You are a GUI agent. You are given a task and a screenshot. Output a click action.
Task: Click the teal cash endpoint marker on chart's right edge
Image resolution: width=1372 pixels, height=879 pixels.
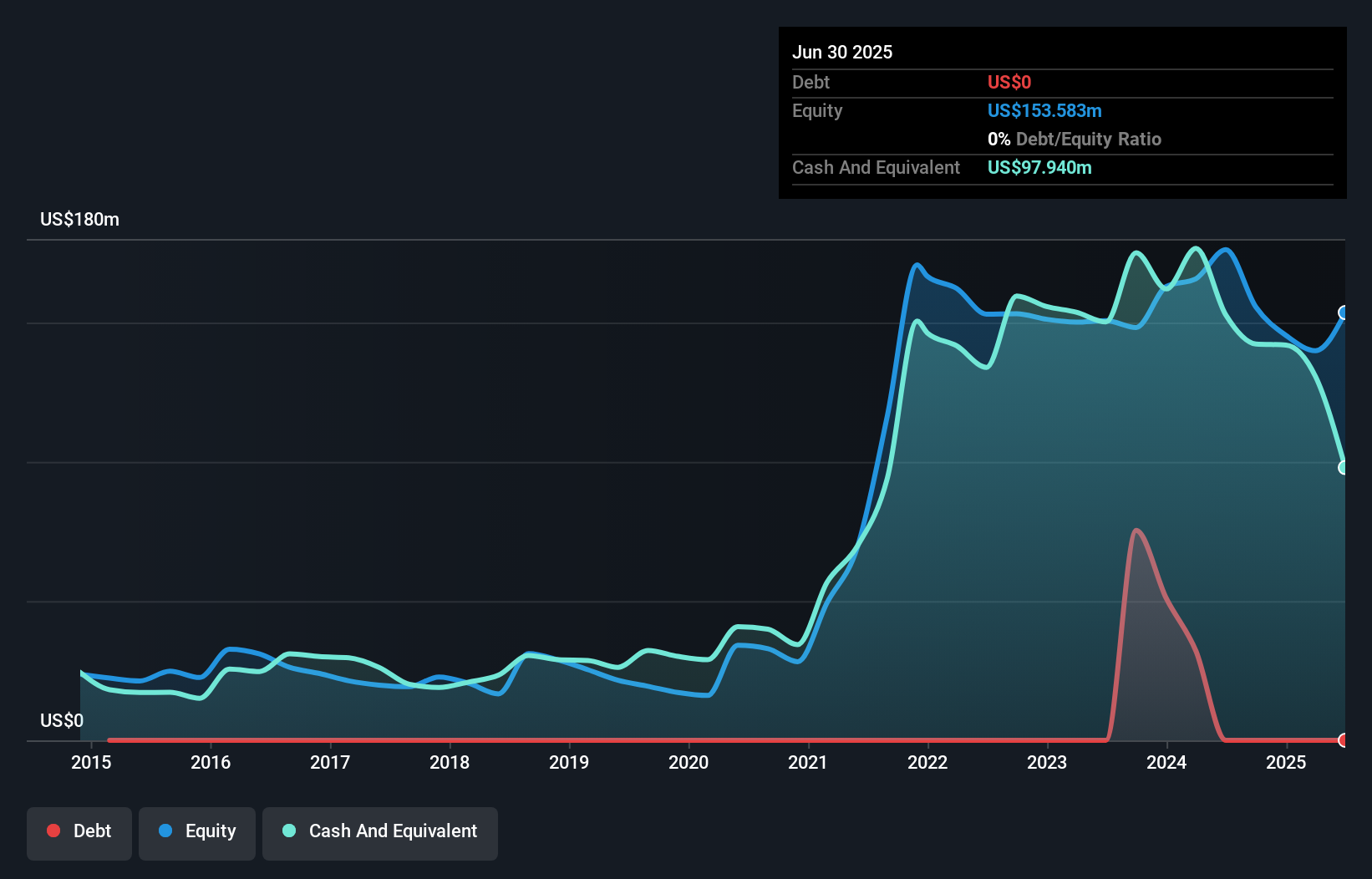[1343, 468]
